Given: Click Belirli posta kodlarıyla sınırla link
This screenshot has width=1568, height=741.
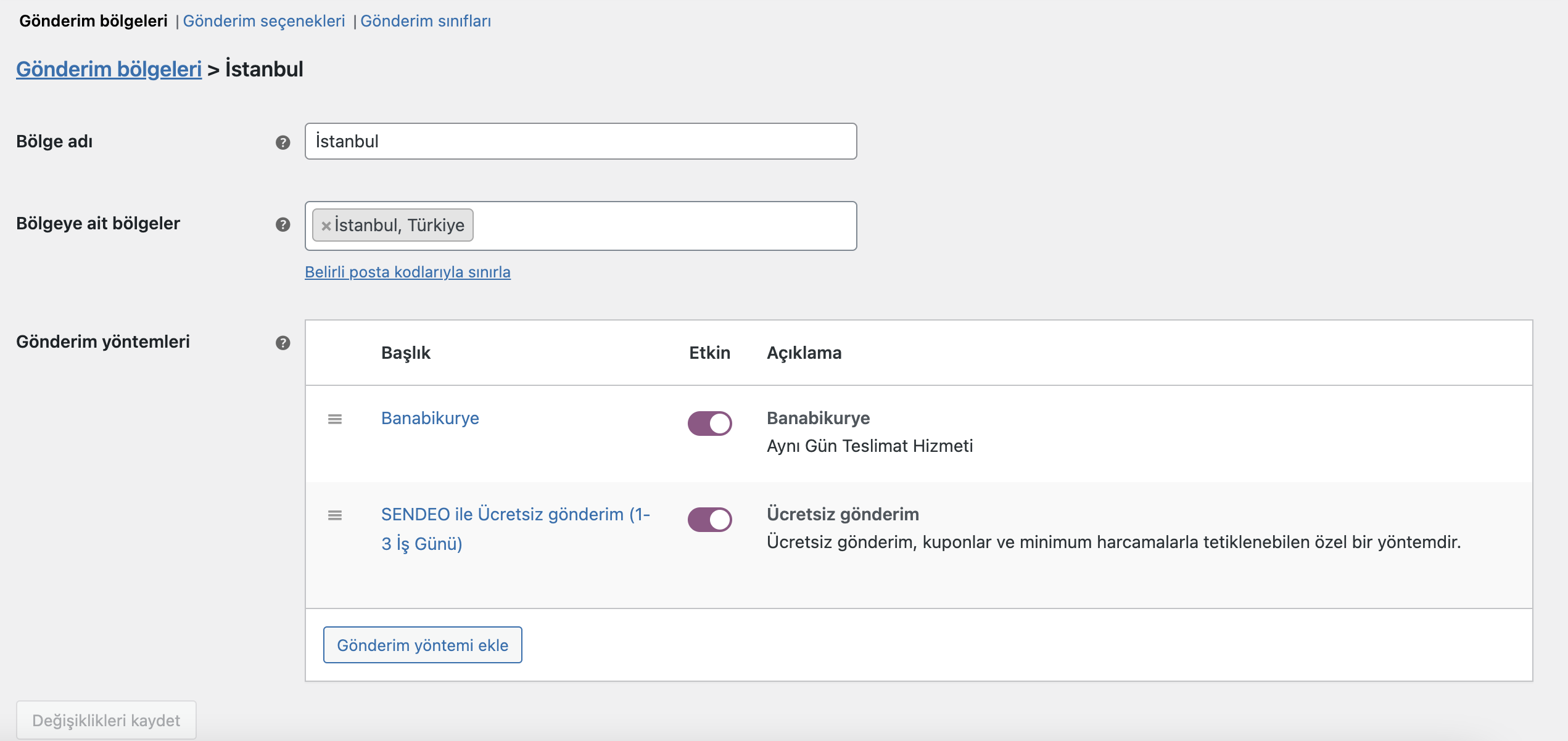Looking at the screenshot, I should pyautogui.click(x=408, y=272).
